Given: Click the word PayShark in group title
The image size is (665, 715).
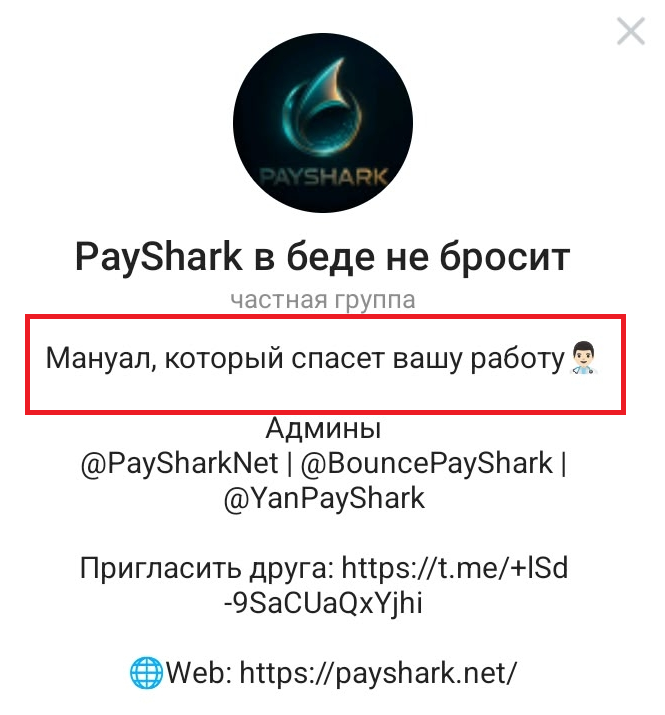Looking at the screenshot, I should [x=159, y=259].
